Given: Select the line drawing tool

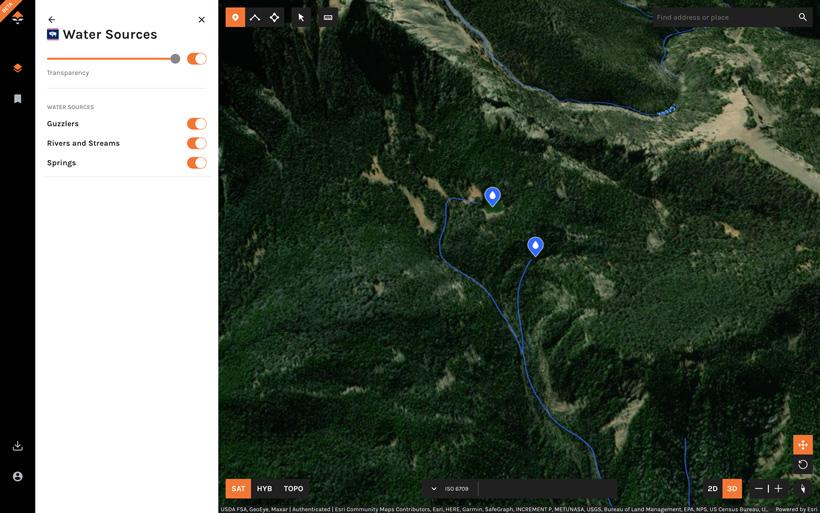Looking at the screenshot, I should pyautogui.click(x=255, y=17).
